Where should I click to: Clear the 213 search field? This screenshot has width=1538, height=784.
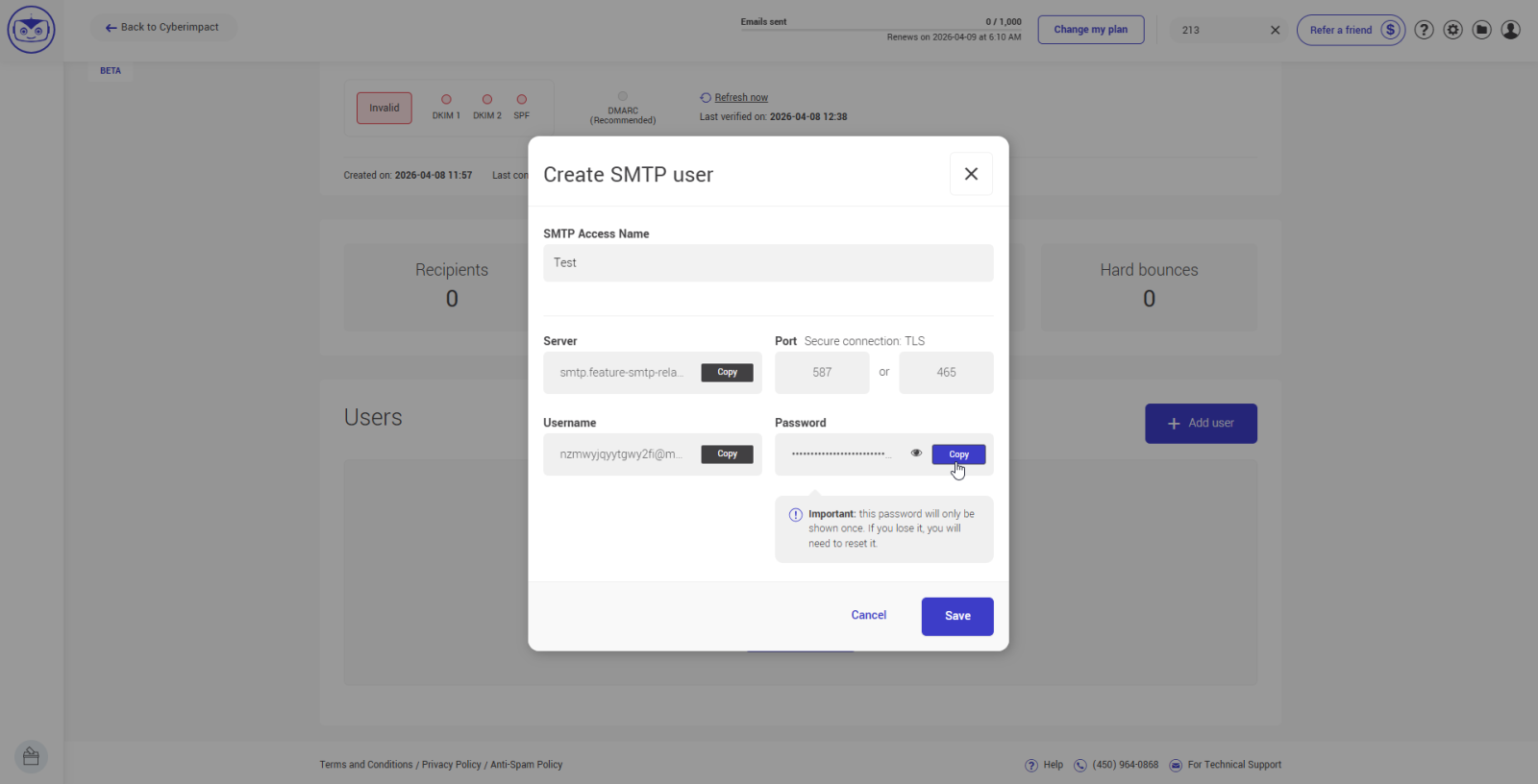click(1275, 30)
